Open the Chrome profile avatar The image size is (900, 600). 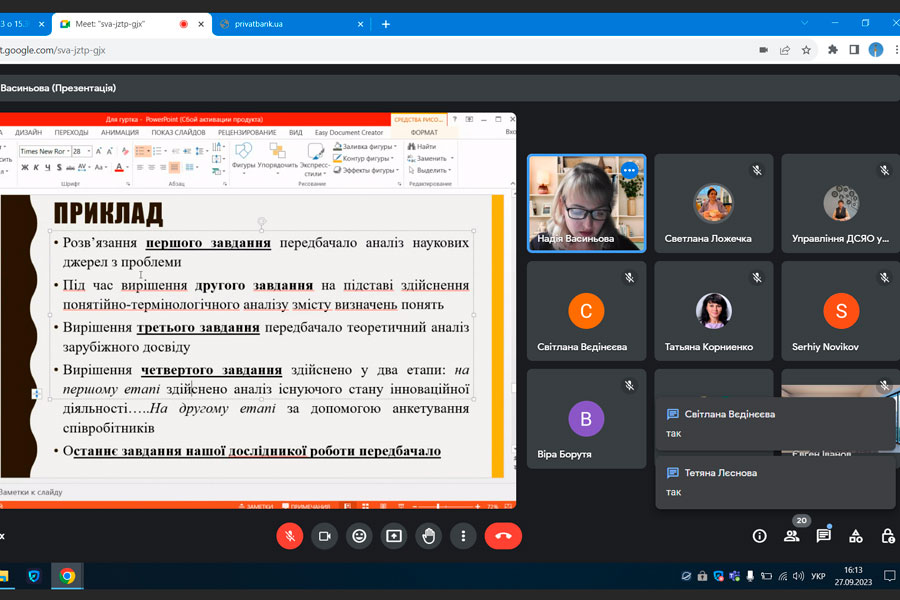click(876, 50)
